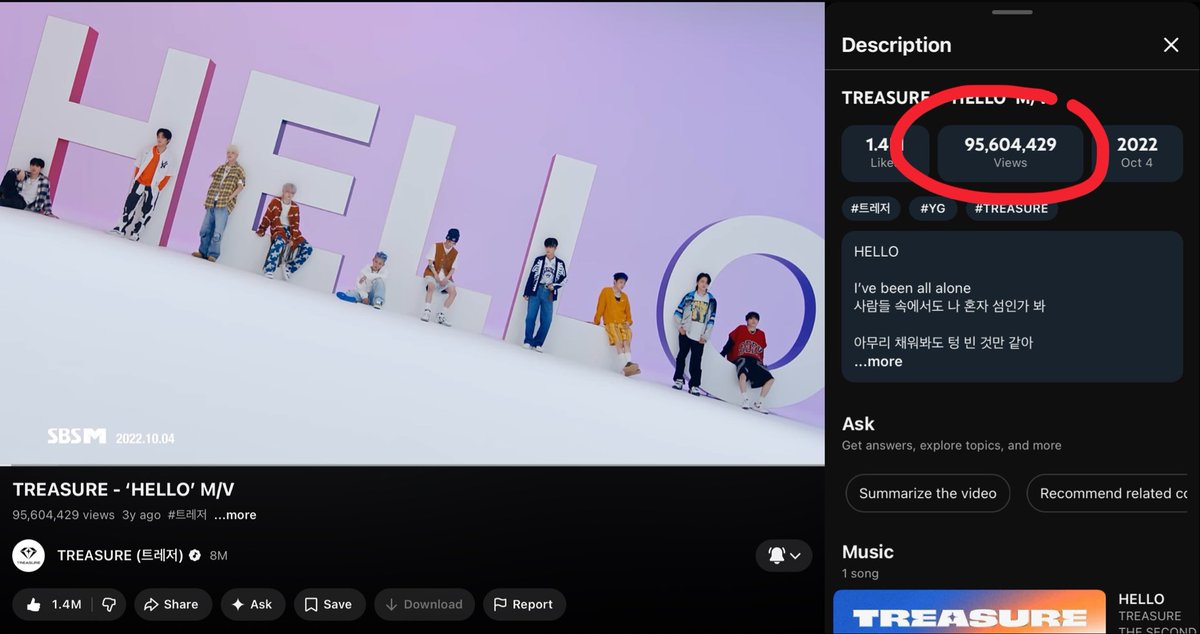Viewport: 1200px width, 634px height.
Task: Like the video with thumbs-up 1.4M
Action: coord(53,604)
